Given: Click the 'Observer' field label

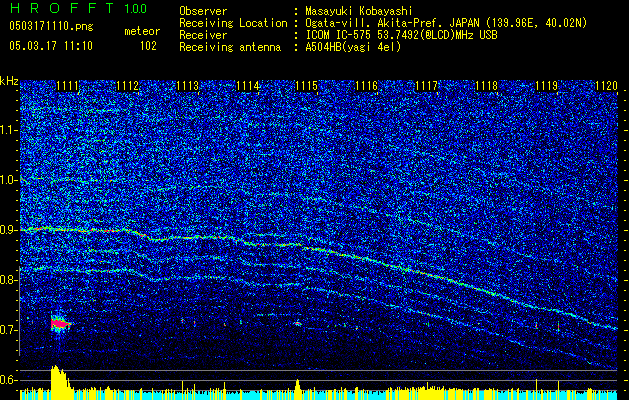Looking at the screenshot, I should (203, 11).
